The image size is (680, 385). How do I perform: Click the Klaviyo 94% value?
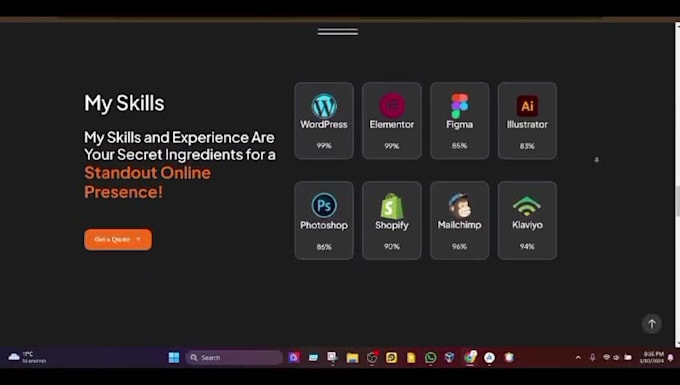[527, 246]
